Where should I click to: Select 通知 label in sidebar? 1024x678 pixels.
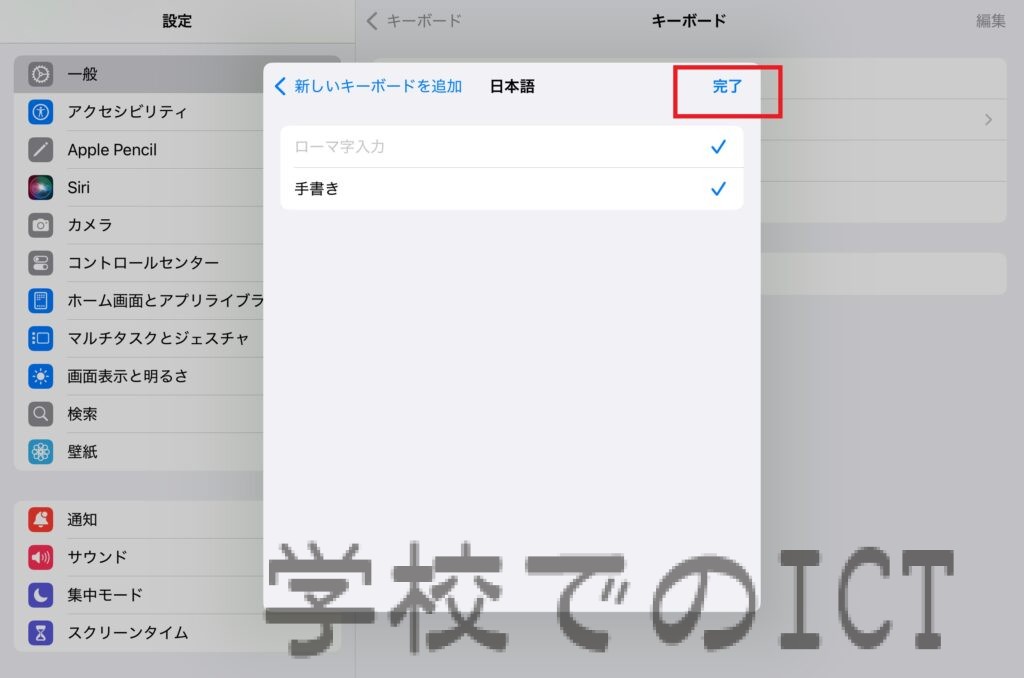[x=82, y=519]
